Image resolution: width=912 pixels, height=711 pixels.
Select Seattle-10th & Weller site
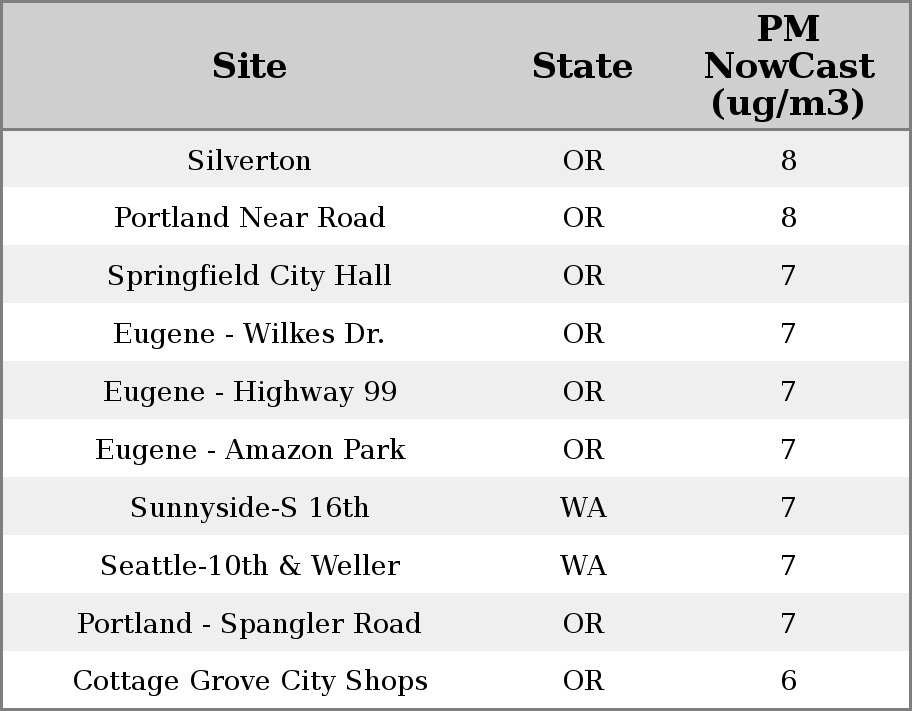(x=249, y=566)
